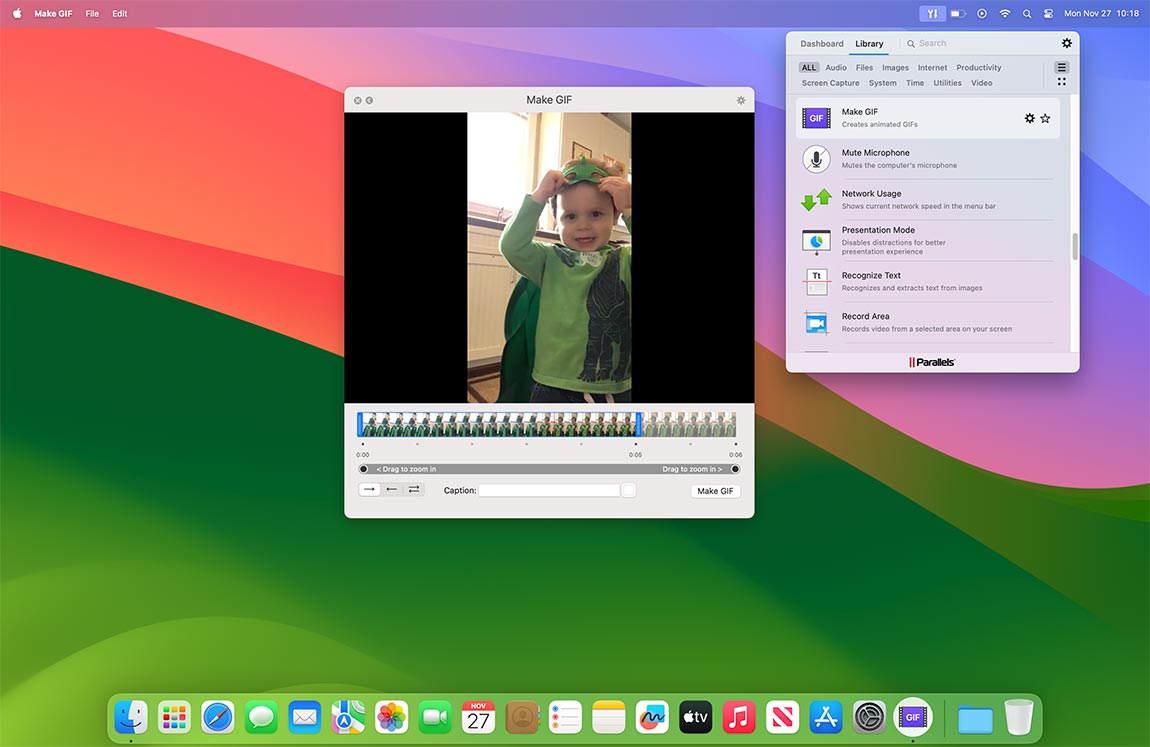Switch Library to grid view
The width and height of the screenshot is (1150, 747).
tap(1061, 81)
